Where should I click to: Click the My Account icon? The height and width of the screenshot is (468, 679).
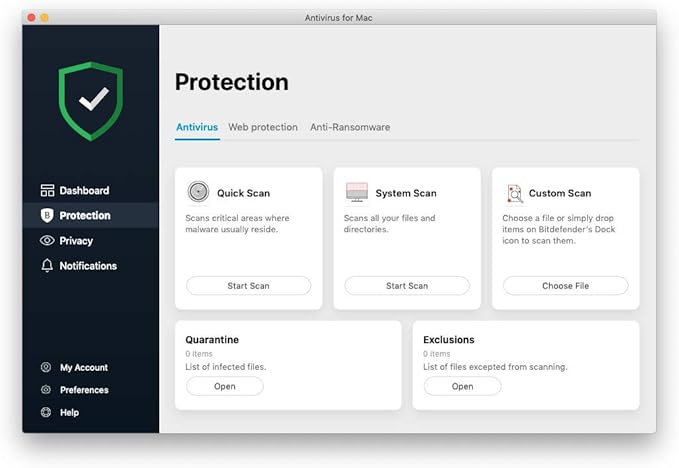tap(46, 368)
